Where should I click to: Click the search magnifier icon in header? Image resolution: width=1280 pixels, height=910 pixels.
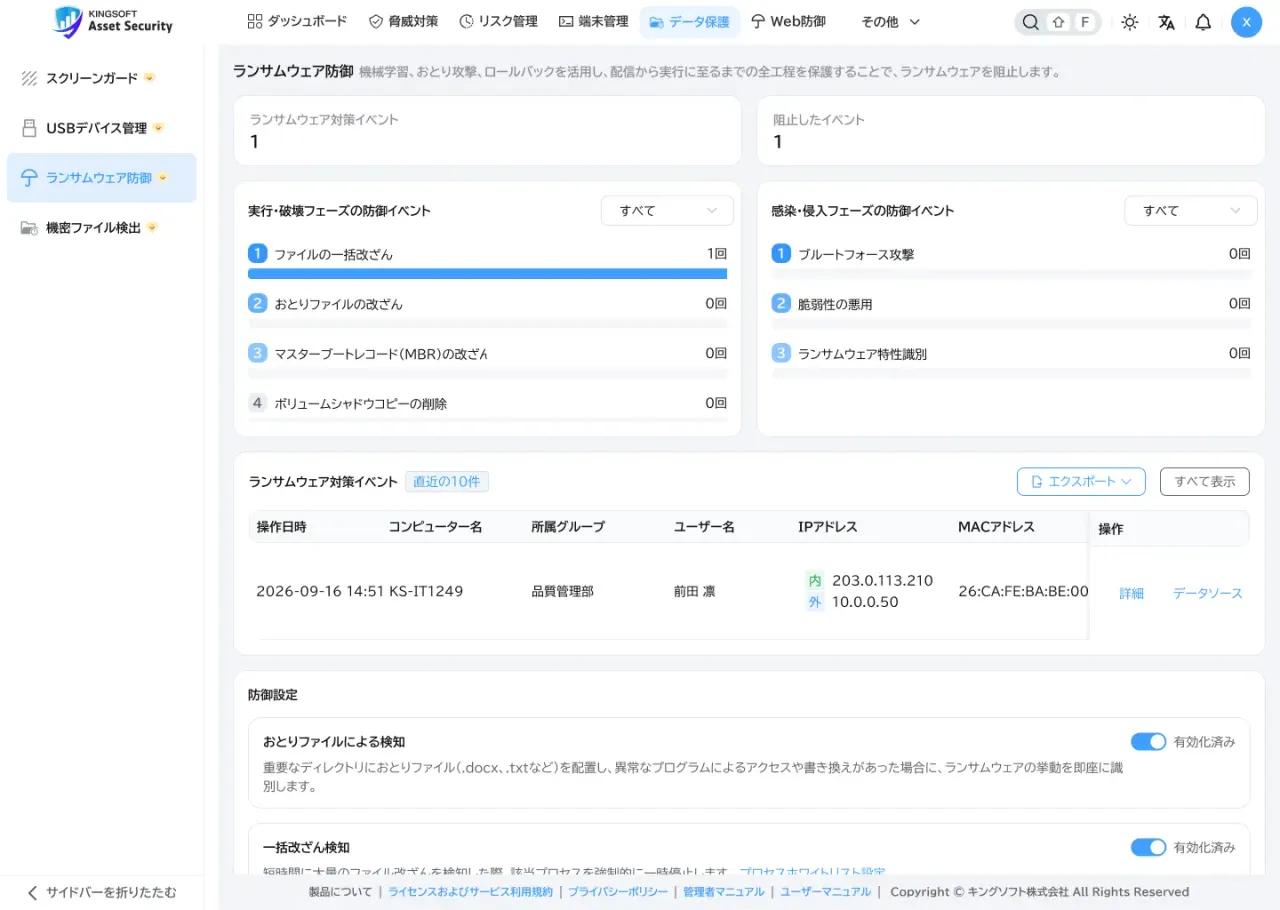(1031, 22)
